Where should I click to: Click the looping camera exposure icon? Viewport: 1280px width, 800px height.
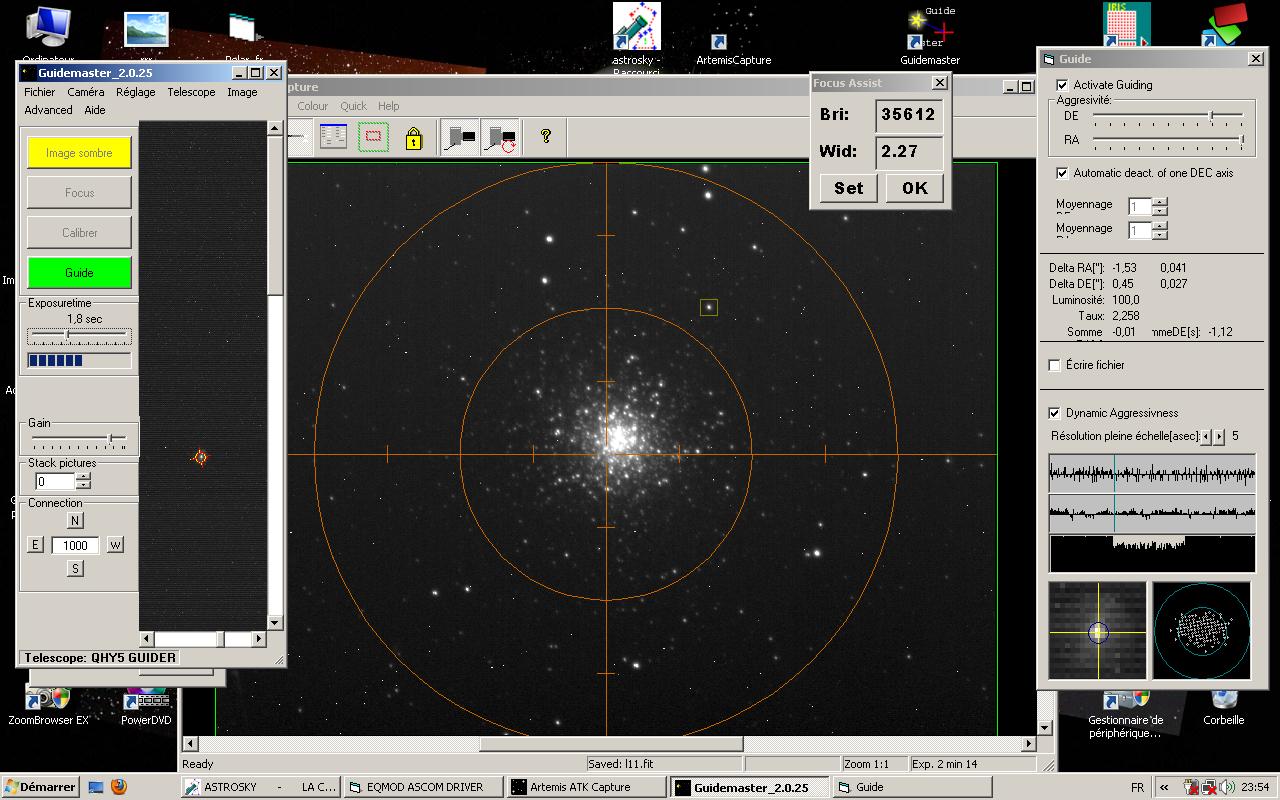click(x=500, y=137)
